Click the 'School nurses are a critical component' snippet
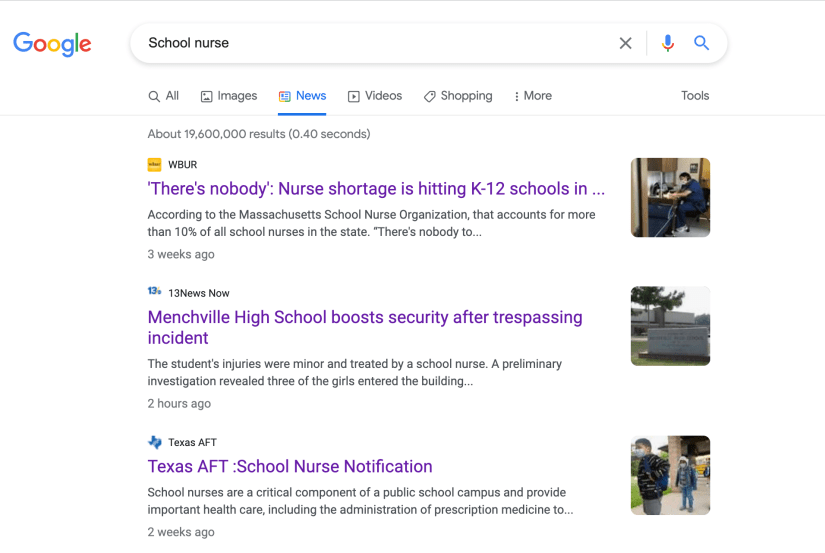 tap(360, 501)
